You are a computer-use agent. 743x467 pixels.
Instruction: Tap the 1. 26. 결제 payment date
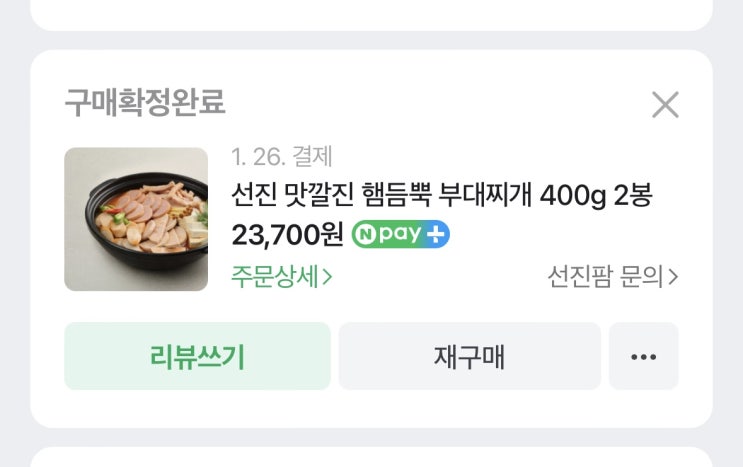(x=281, y=156)
